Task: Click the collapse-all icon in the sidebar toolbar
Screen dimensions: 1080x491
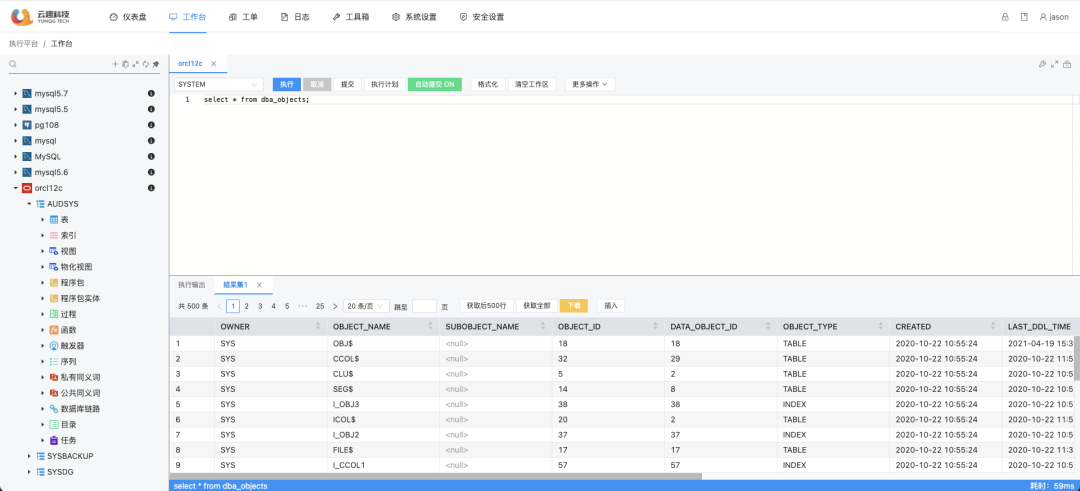Action: (136, 64)
